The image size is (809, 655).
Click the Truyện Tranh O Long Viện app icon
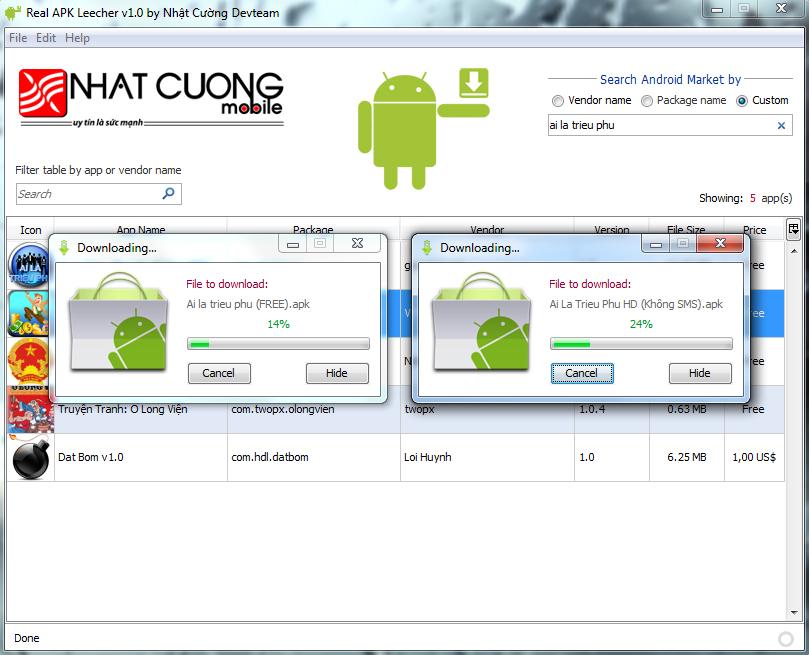tap(29, 410)
